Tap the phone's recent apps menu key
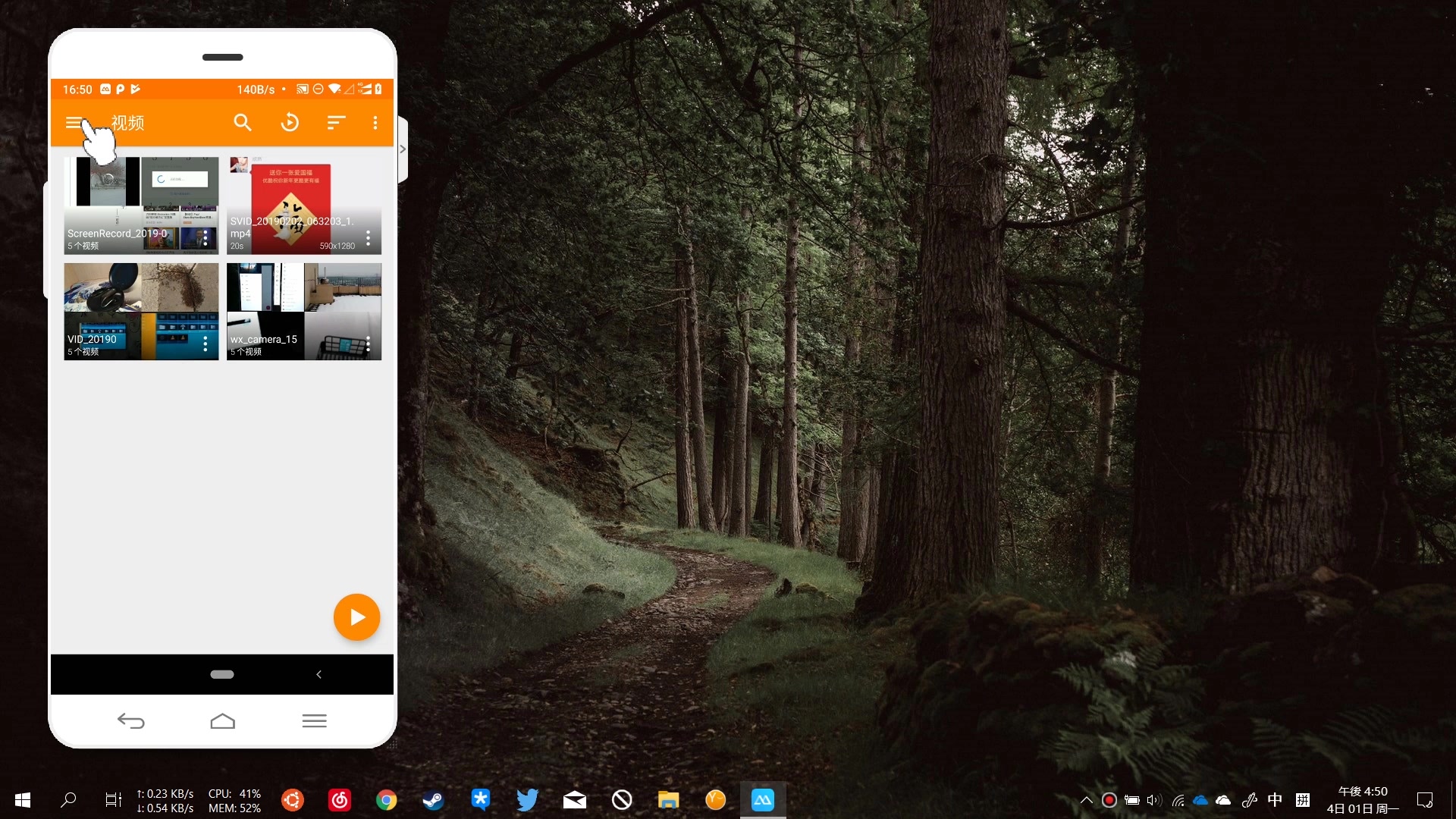The height and width of the screenshot is (819, 1456). click(314, 720)
